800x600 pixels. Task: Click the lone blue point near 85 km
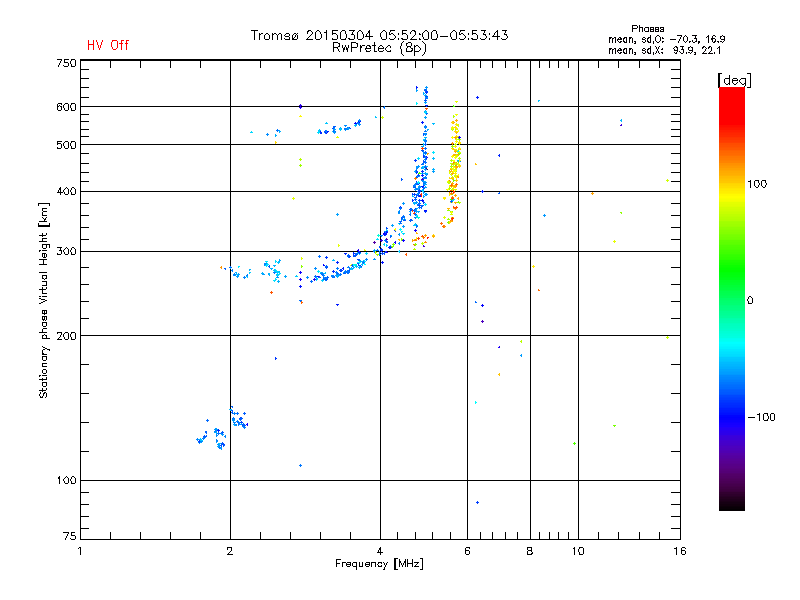coord(478,503)
